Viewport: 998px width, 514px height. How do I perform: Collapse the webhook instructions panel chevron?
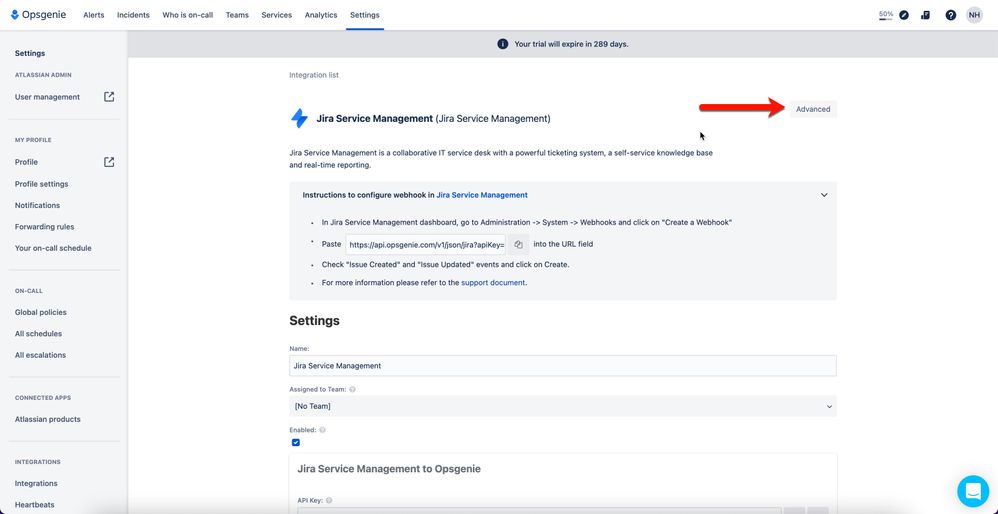[x=824, y=195]
